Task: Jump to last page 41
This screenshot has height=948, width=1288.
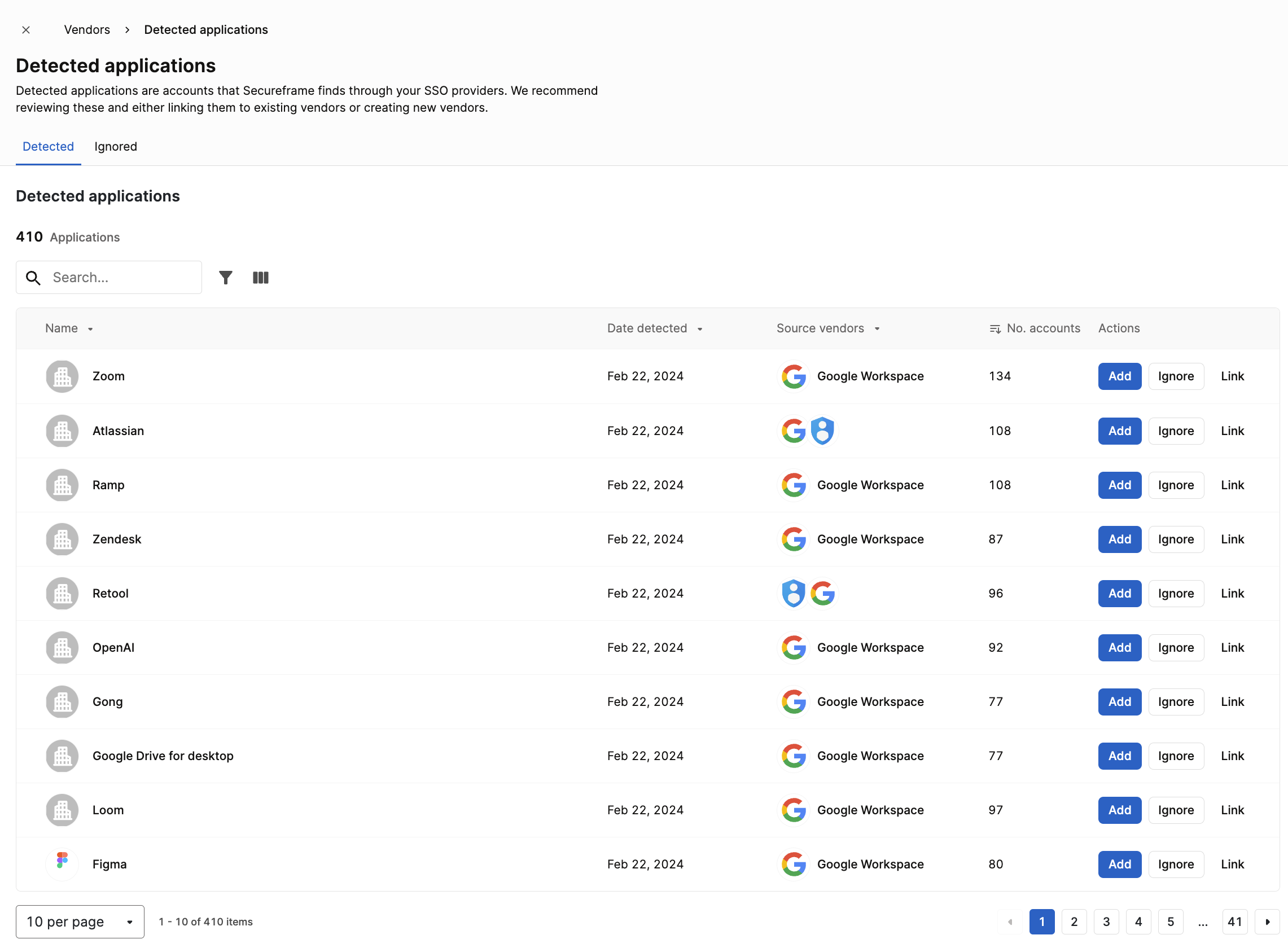Action: (1234, 922)
